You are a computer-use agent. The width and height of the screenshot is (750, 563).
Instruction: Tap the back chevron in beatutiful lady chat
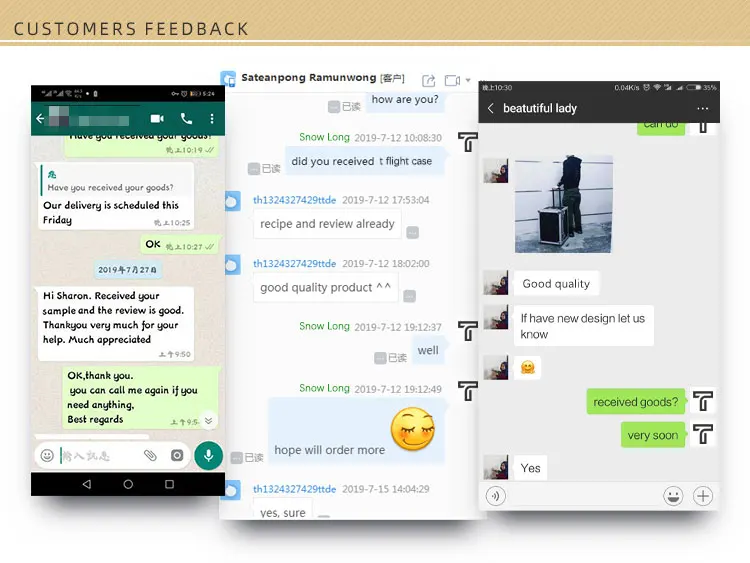(x=491, y=108)
